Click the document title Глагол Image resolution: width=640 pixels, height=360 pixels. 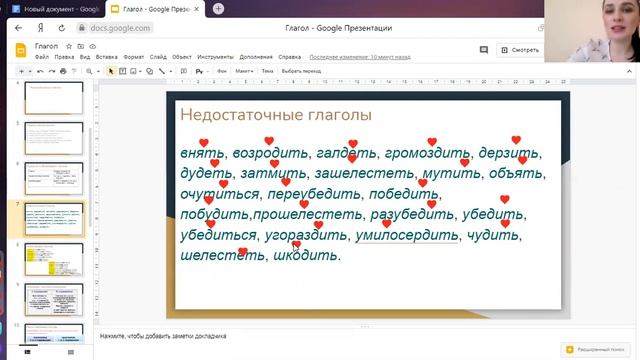click(x=47, y=46)
